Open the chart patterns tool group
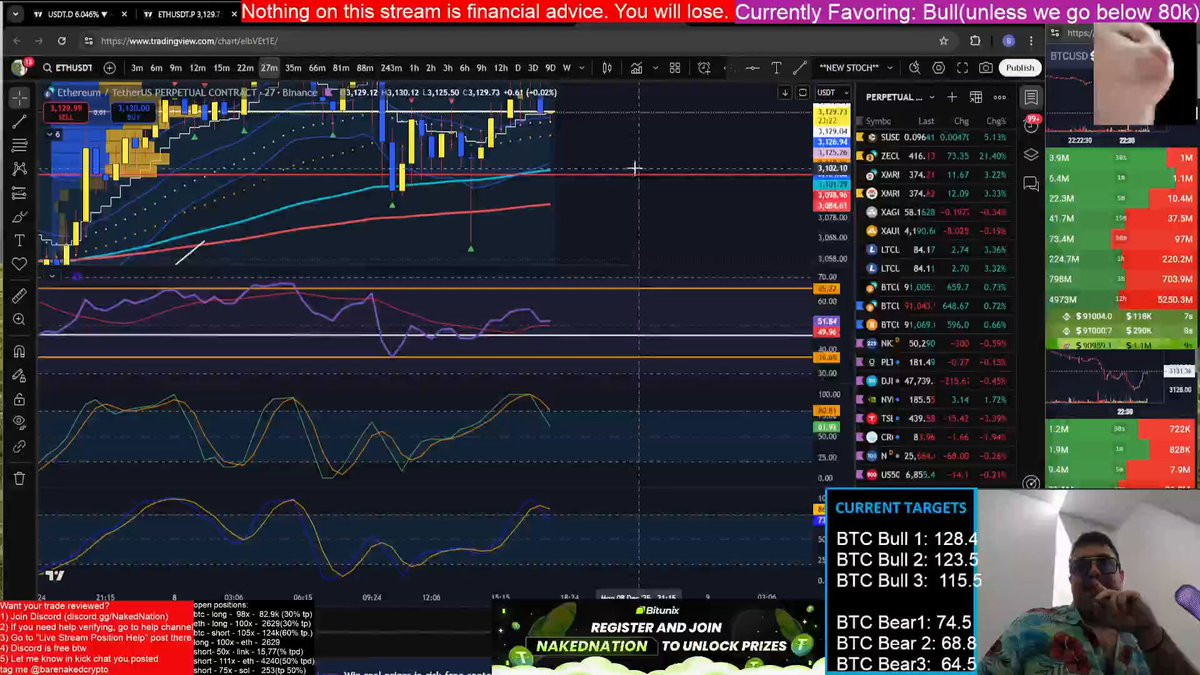1200x675 pixels. [19, 169]
